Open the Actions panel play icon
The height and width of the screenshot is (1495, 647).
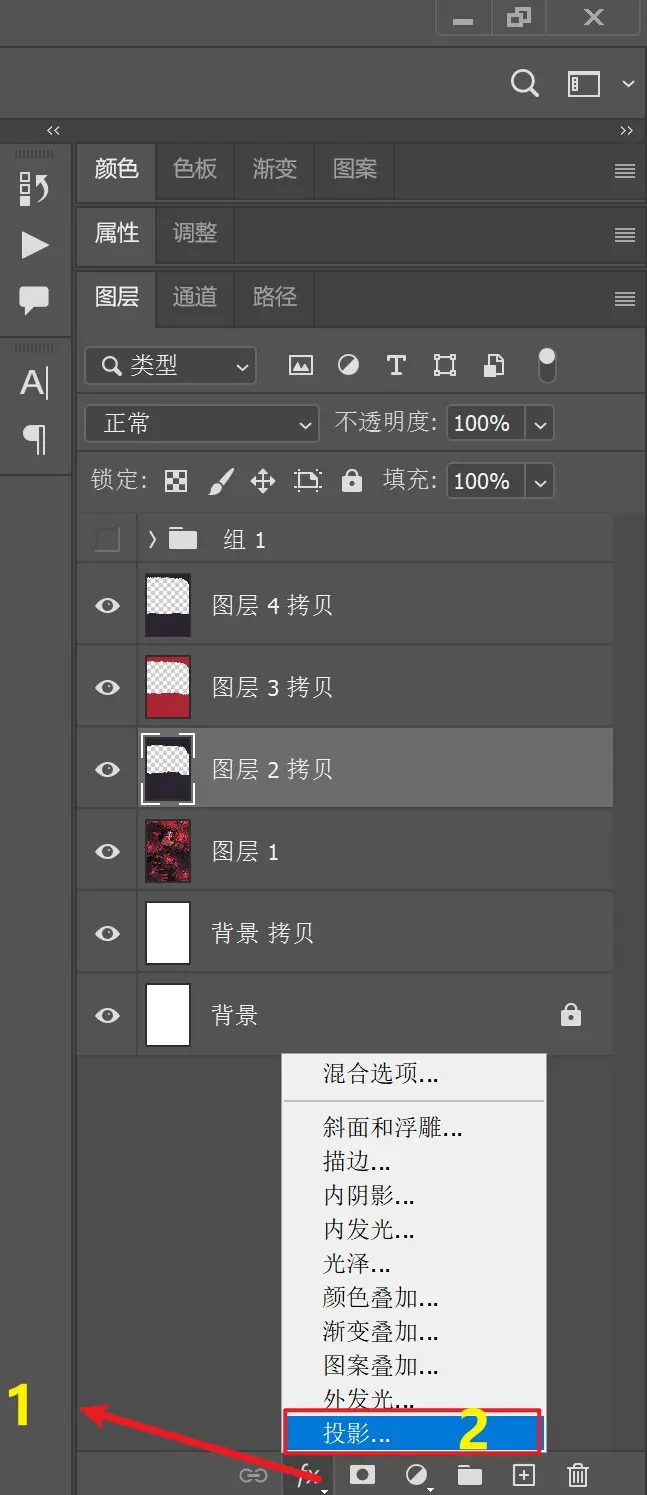point(35,245)
